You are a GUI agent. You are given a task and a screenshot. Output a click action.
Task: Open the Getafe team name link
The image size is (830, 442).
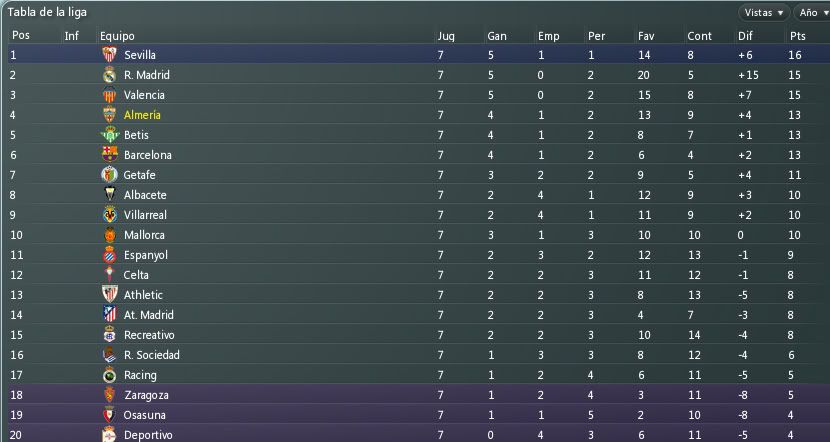point(139,175)
